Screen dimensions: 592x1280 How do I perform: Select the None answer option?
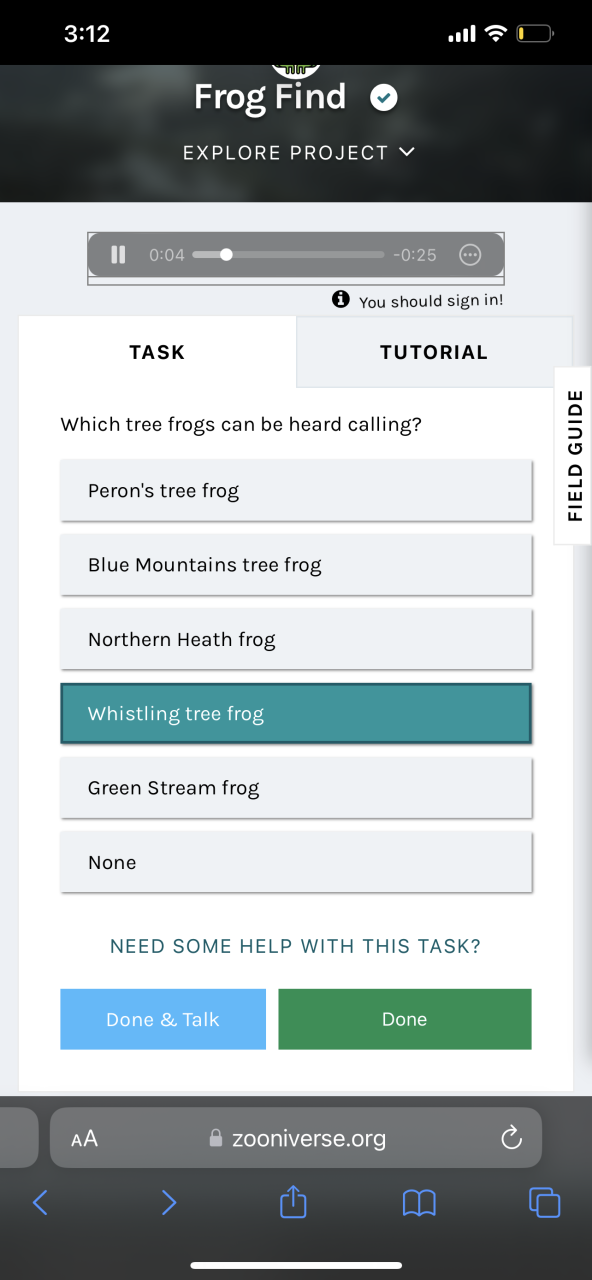(x=296, y=862)
